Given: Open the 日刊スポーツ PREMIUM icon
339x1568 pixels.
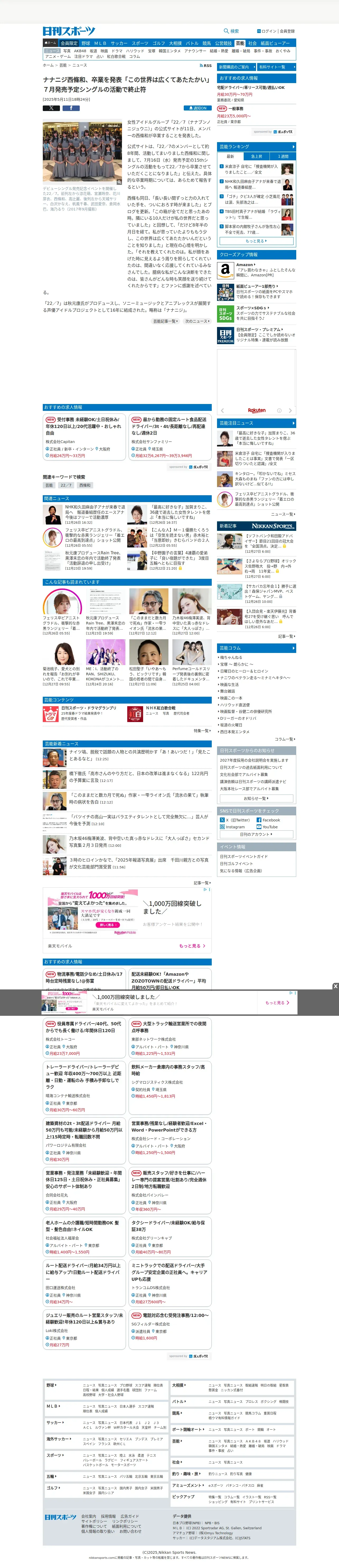Looking at the screenshot, I should coord(225,336).
